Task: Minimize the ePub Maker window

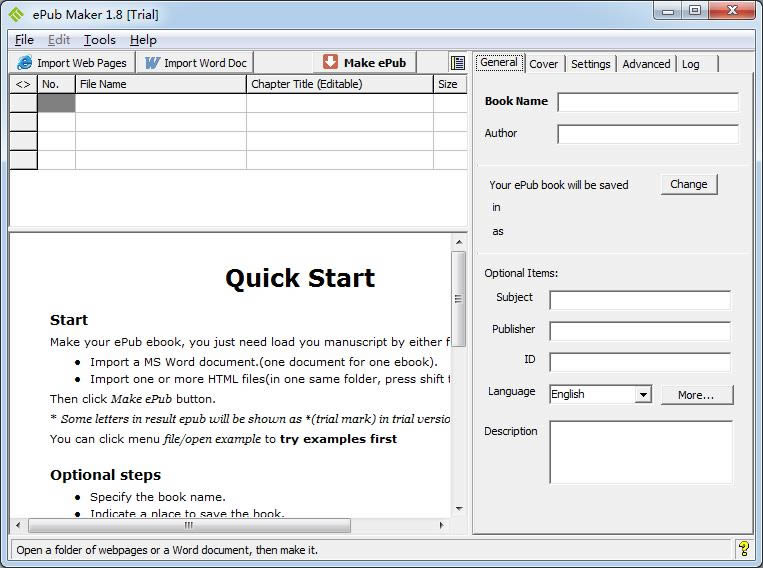Action: pos(669,12)
